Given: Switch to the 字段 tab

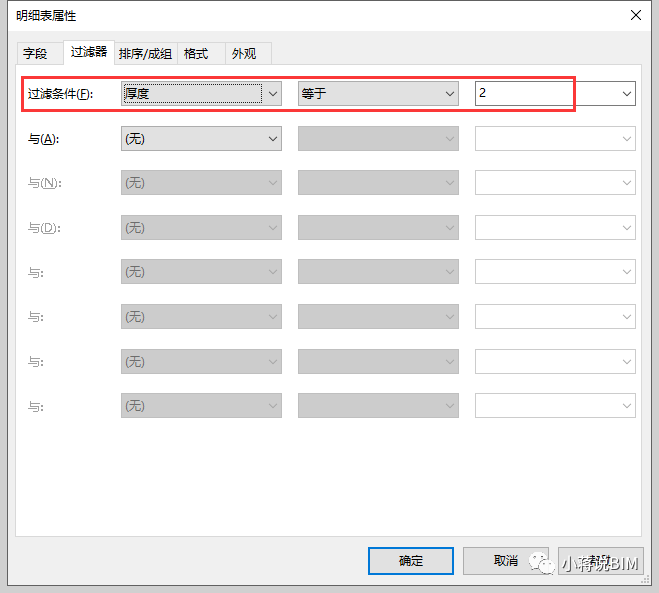Looking at the screenshot, I should pos(40,53).
